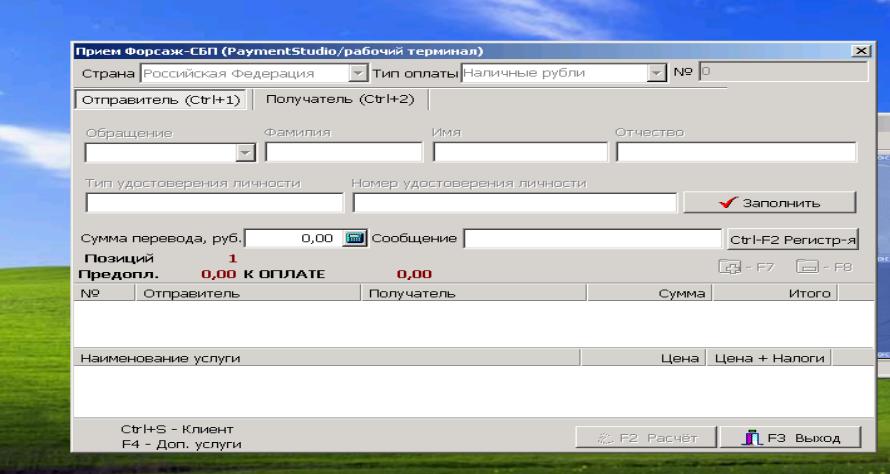Click the Цена + Налоги column header

[x=769, y=358]
